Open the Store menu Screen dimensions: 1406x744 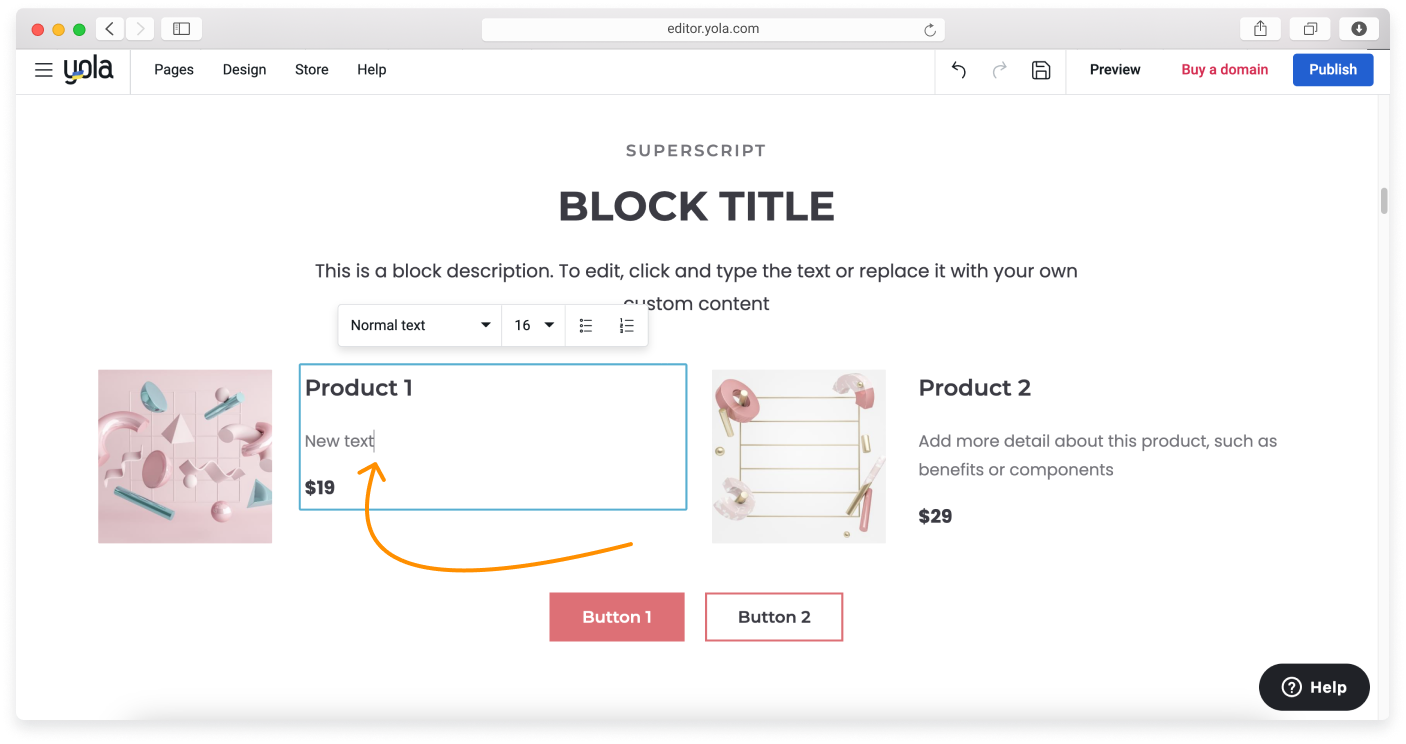click(x=311, y=69)
